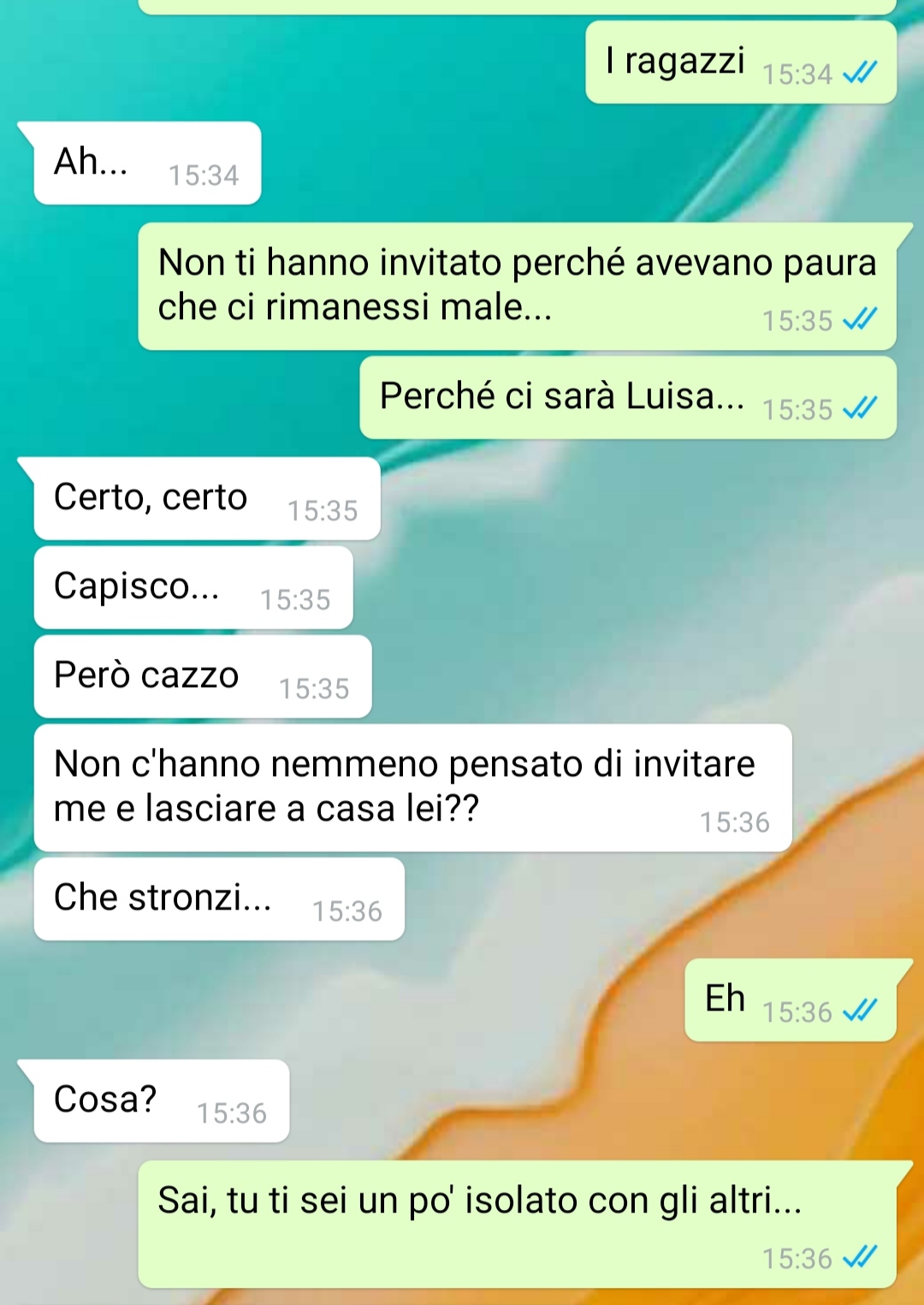This screenshot has height=1305, width=924.
Task: Tap the 'Capisco...' message bubble
Action: 193,587
